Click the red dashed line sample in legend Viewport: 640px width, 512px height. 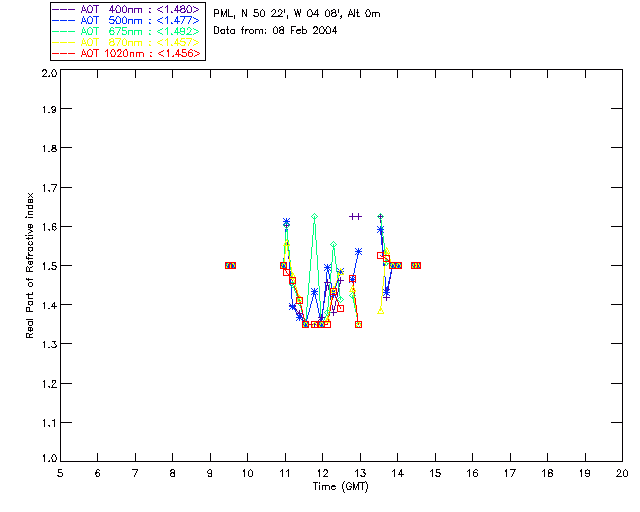64,54
